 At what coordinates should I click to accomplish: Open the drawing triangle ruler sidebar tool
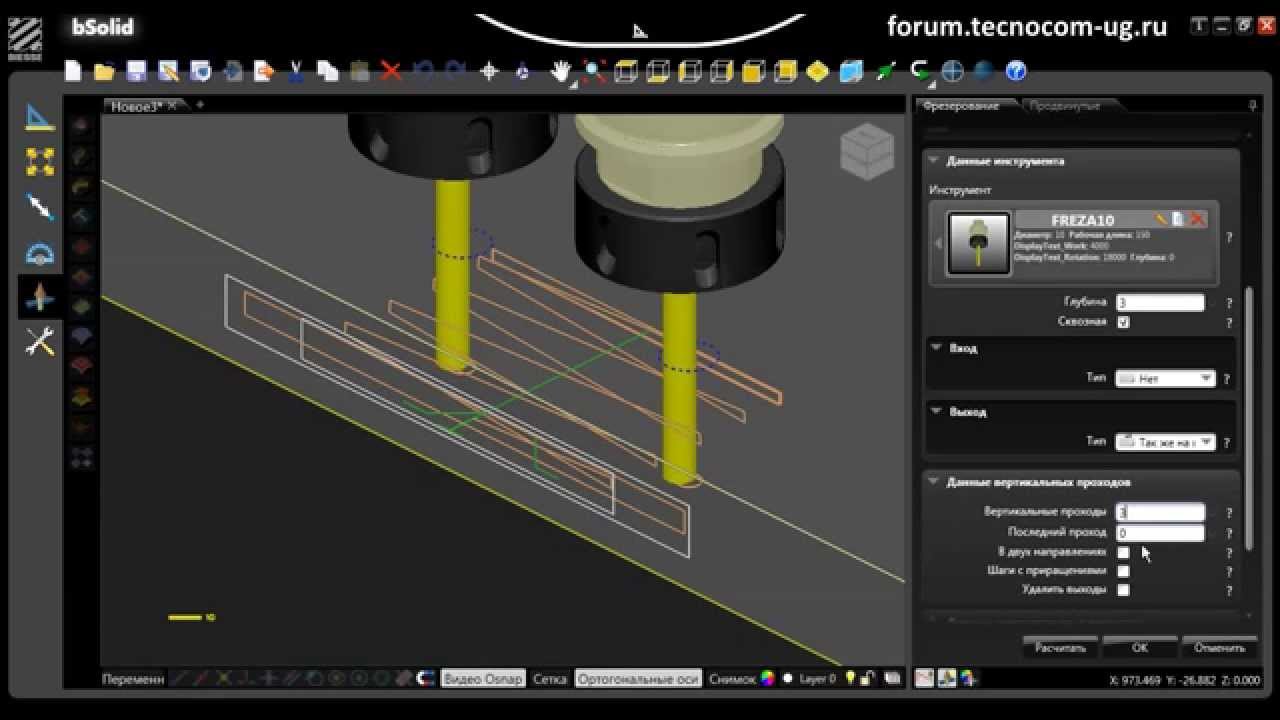tap(40, 118)
